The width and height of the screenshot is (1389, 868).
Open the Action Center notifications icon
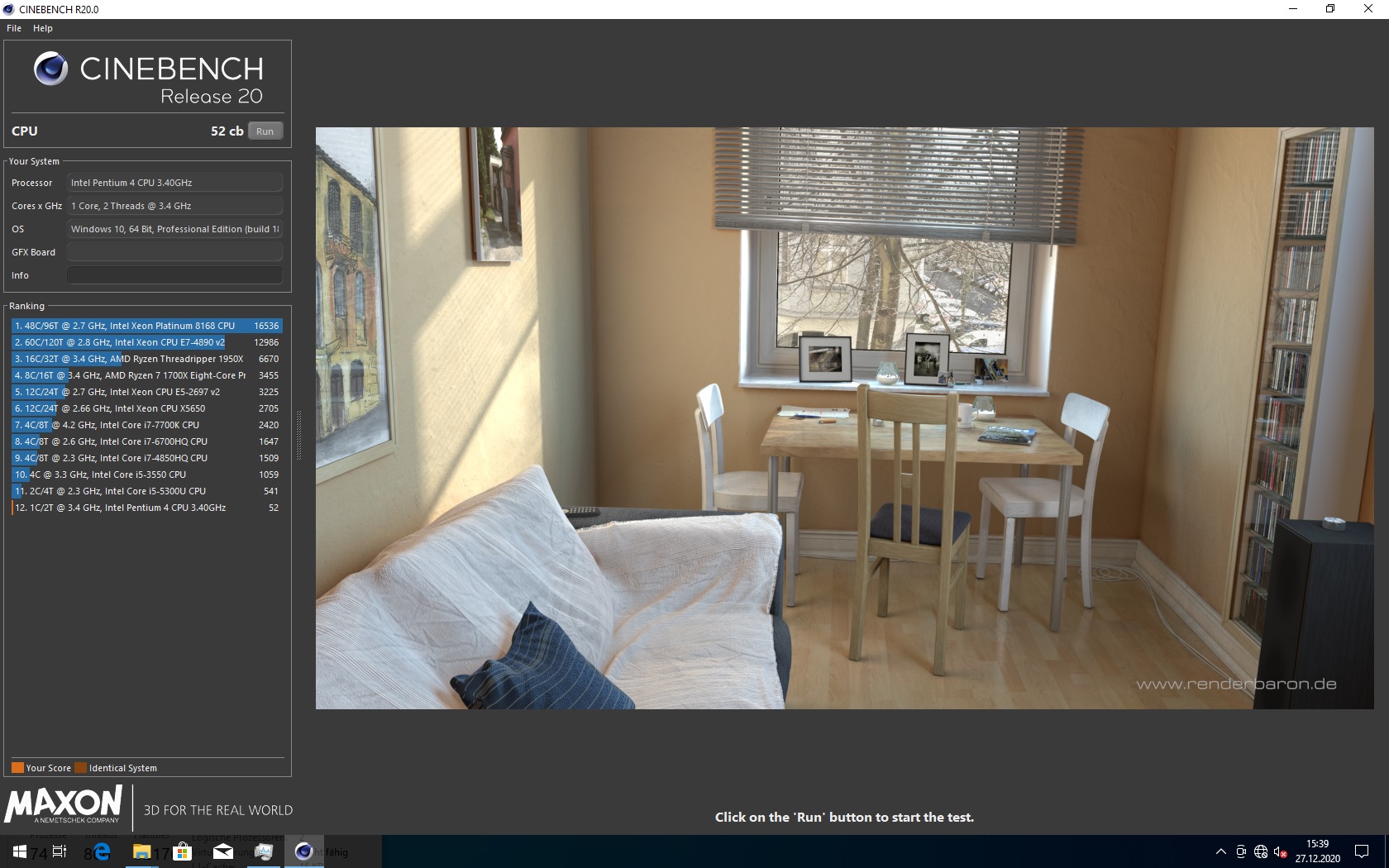(x=1362, y=851)
